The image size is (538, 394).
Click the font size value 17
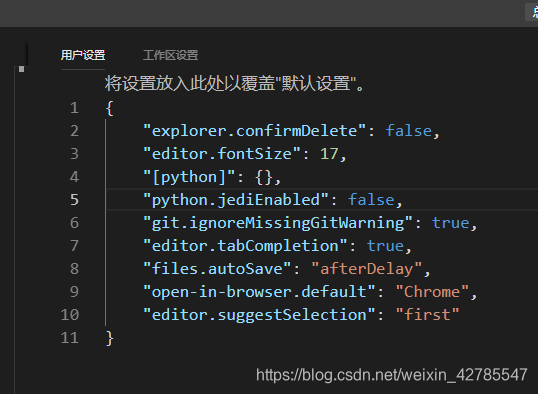point(329,154)
